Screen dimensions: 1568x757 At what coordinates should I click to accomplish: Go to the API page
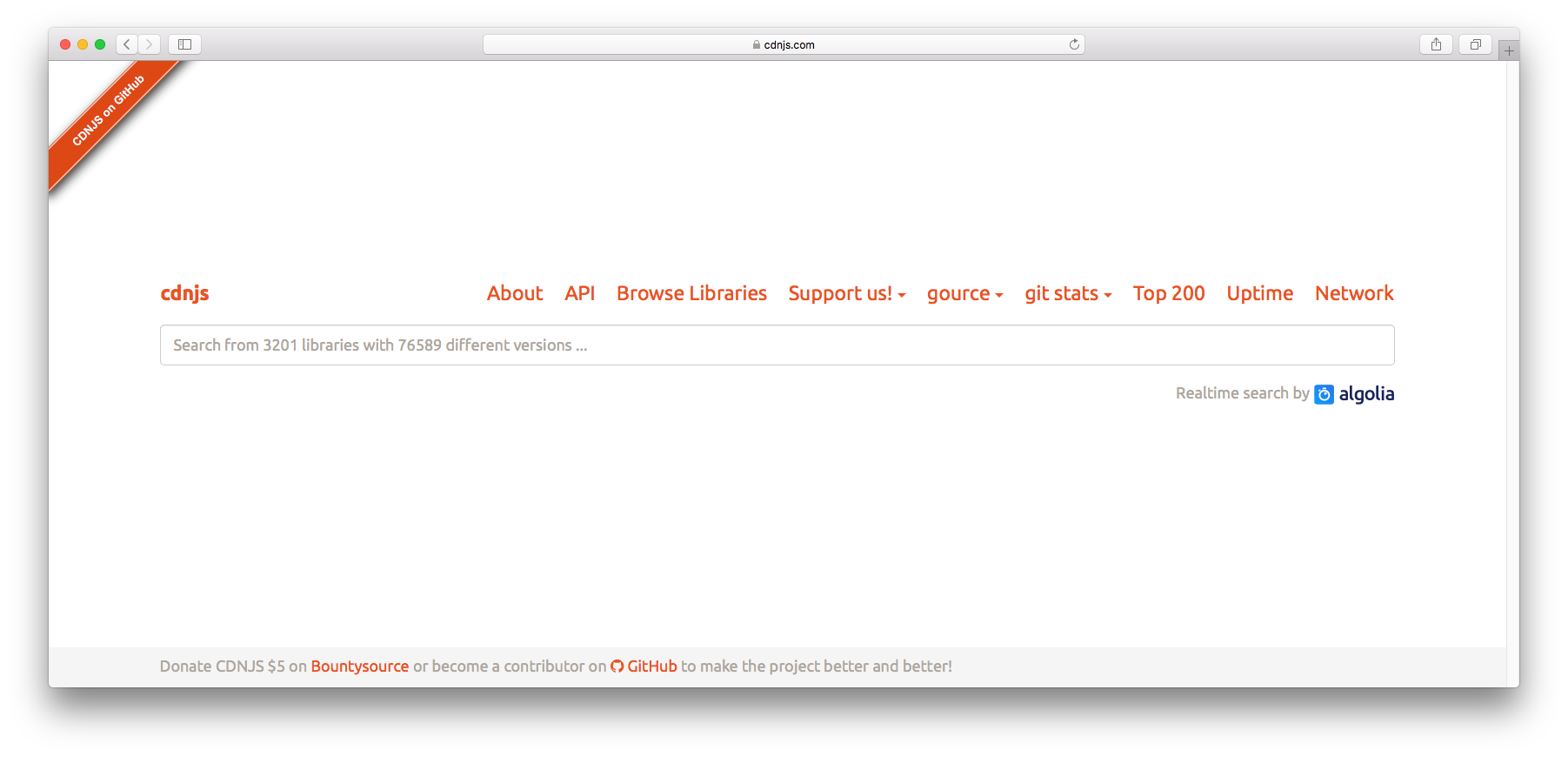click(x=580, y=293)
